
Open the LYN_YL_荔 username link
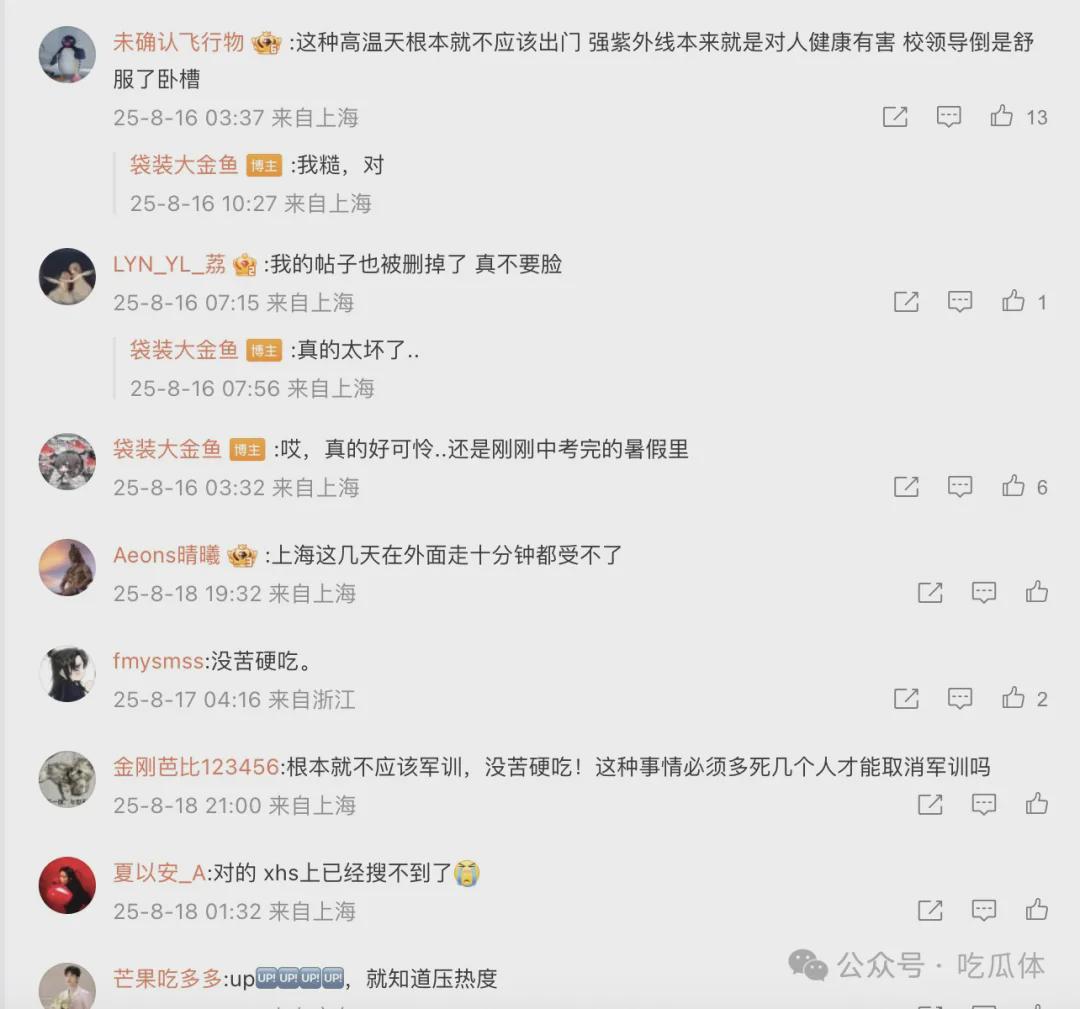point(169,264)
